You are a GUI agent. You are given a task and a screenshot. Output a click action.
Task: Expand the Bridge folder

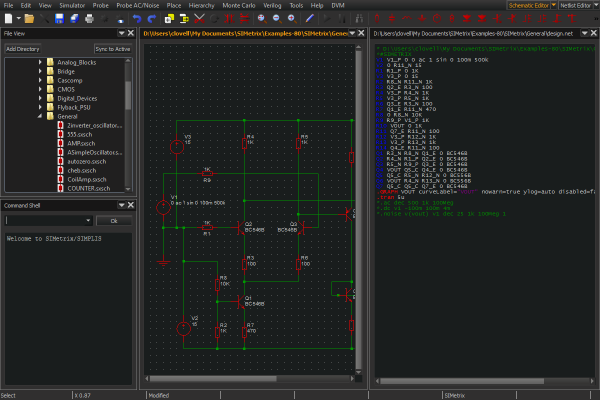[x=40, y=71]
